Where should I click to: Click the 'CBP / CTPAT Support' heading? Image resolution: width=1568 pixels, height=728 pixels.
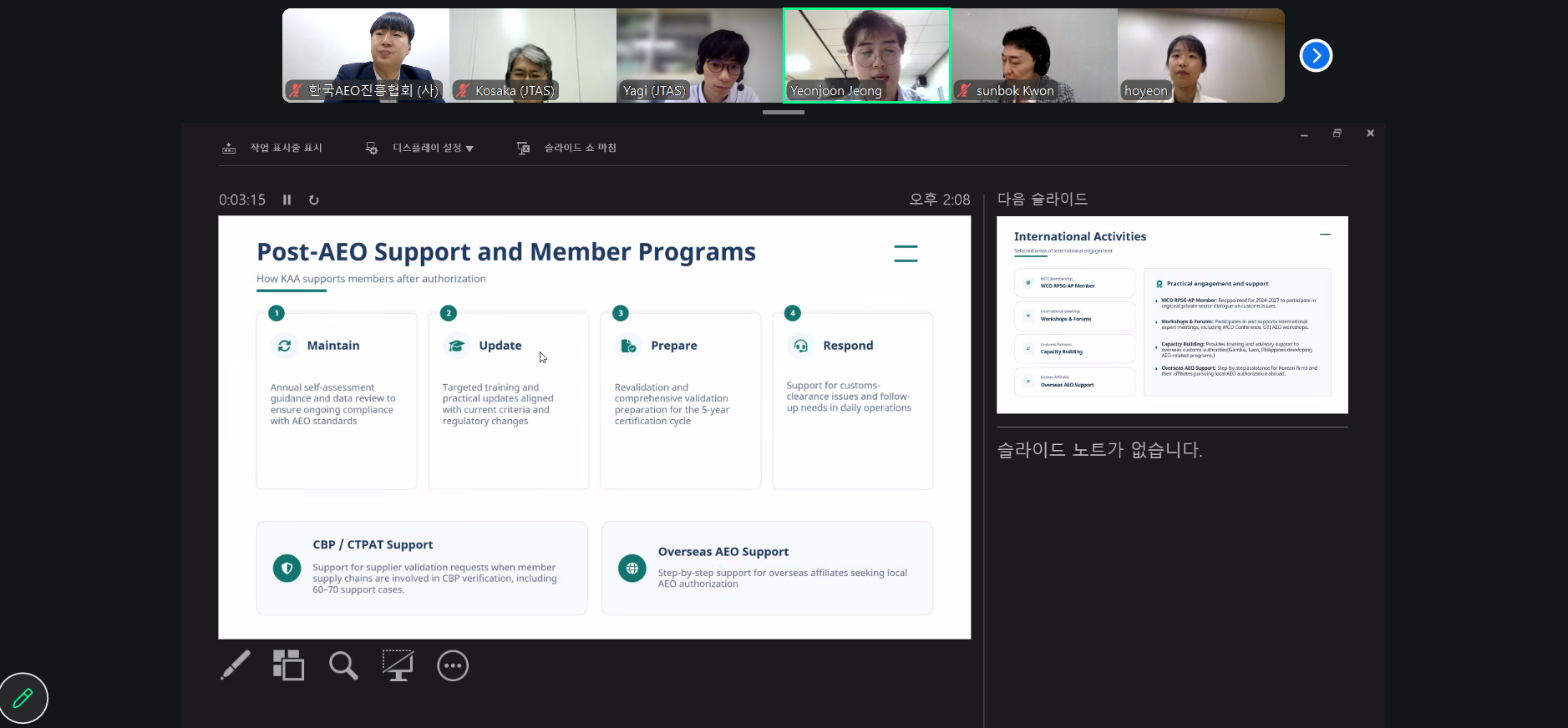(373, 544)
